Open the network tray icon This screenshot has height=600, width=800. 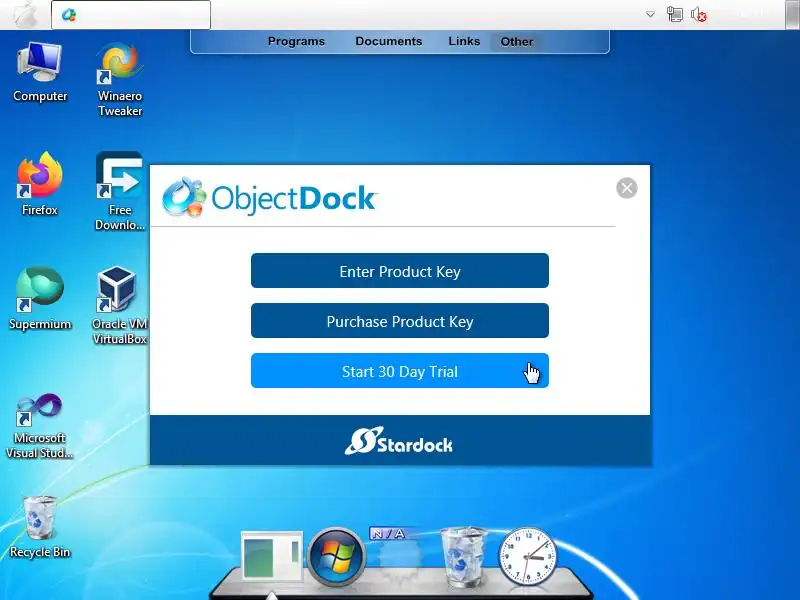tap(674, 14)
